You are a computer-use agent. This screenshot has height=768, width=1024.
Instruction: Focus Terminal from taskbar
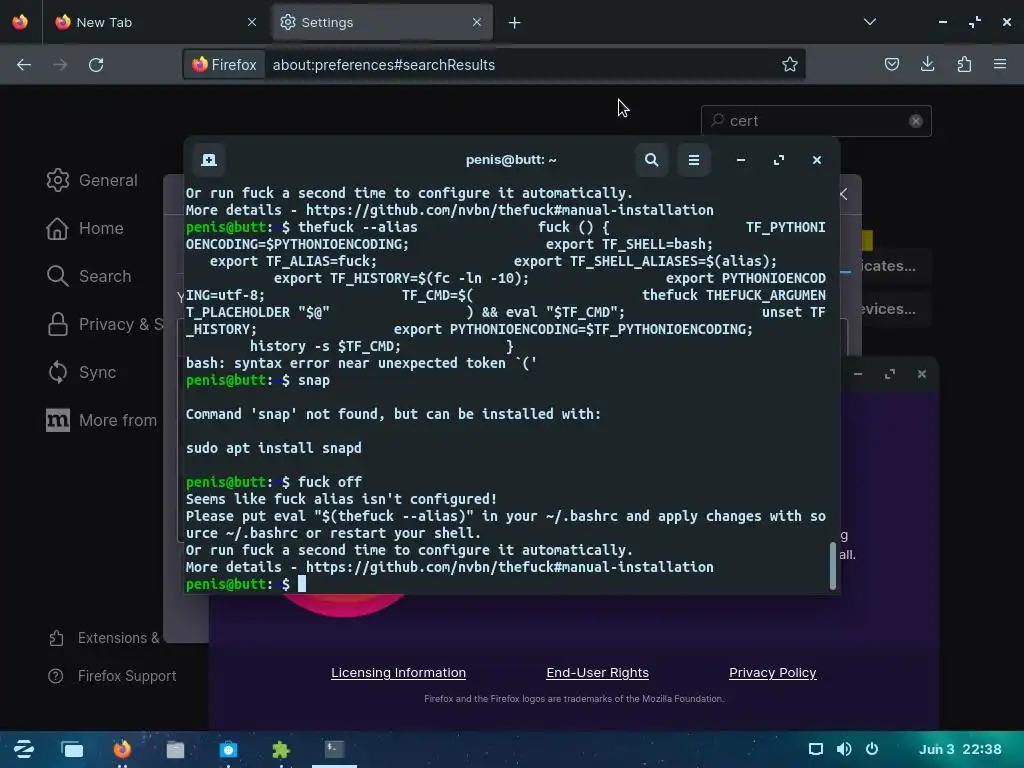334,749
